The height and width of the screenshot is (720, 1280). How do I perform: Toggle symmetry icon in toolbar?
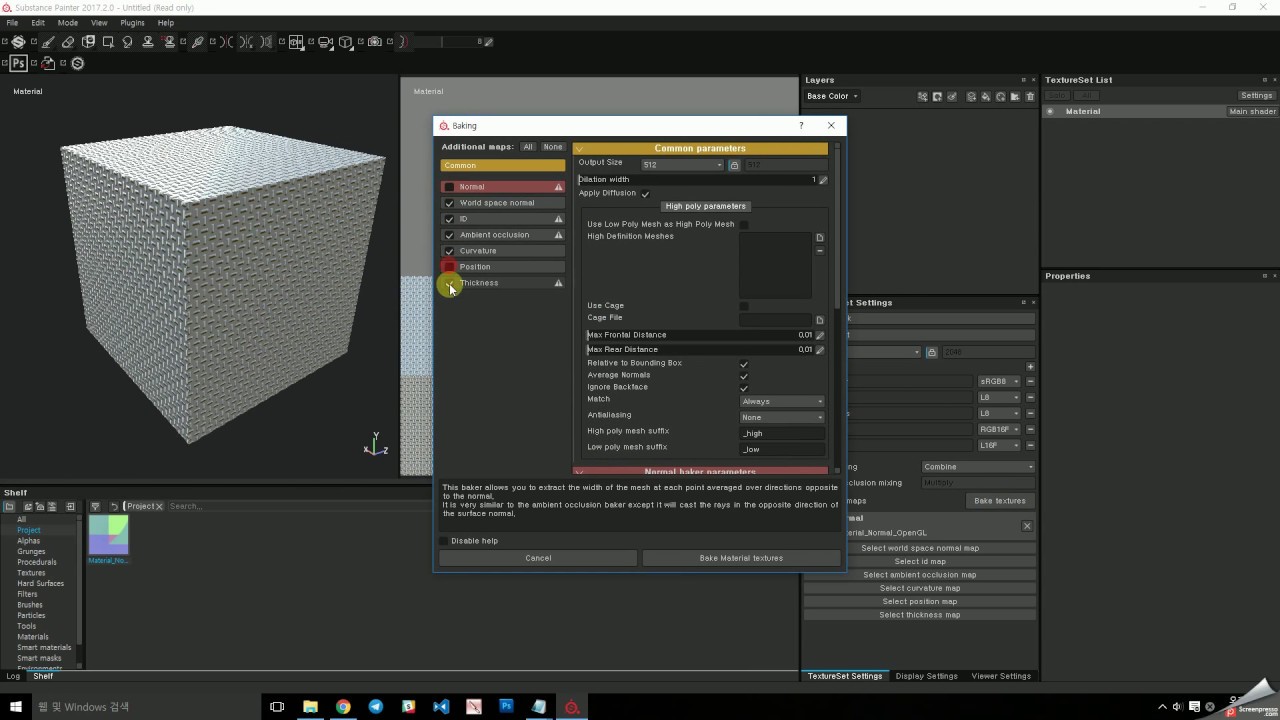point(226,42)
